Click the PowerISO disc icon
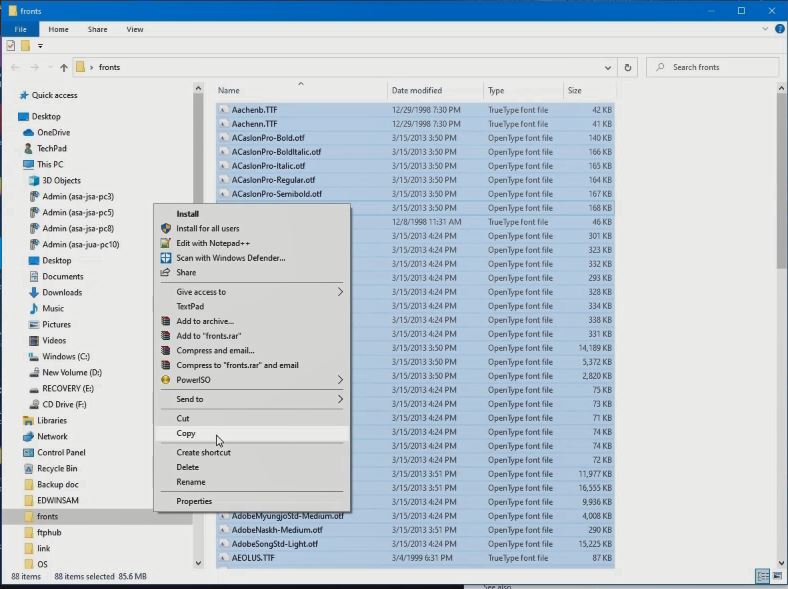Screen dimensions: 788x589 coord(166,380)
